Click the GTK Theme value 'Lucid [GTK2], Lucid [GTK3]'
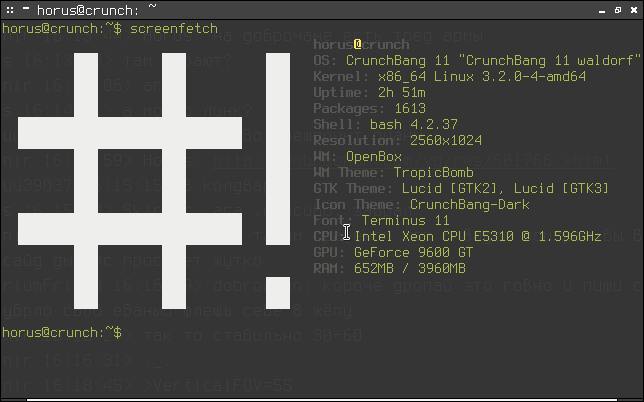Viewport: 644px width, 402px height. click(x=505, y=188)
